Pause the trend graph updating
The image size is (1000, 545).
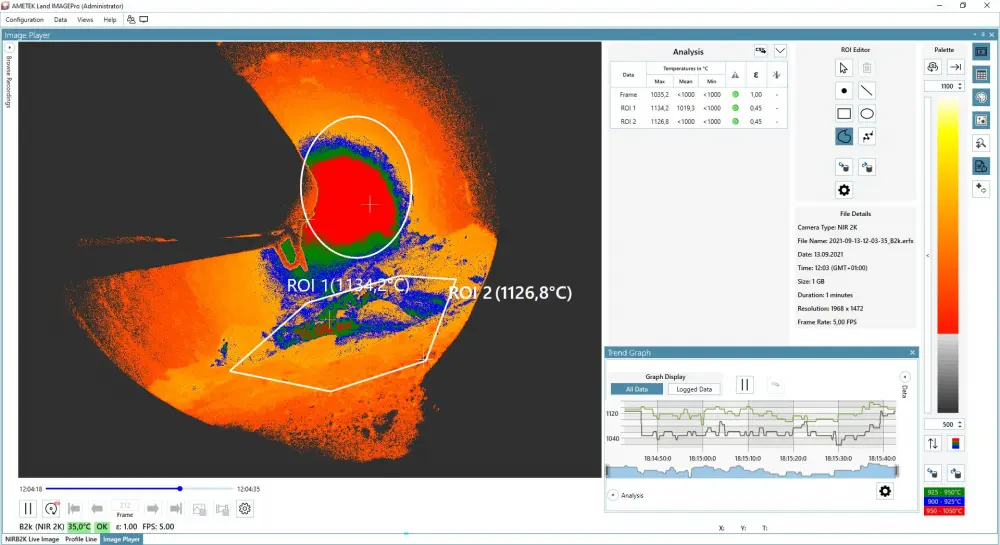click(x=744, y=385)
